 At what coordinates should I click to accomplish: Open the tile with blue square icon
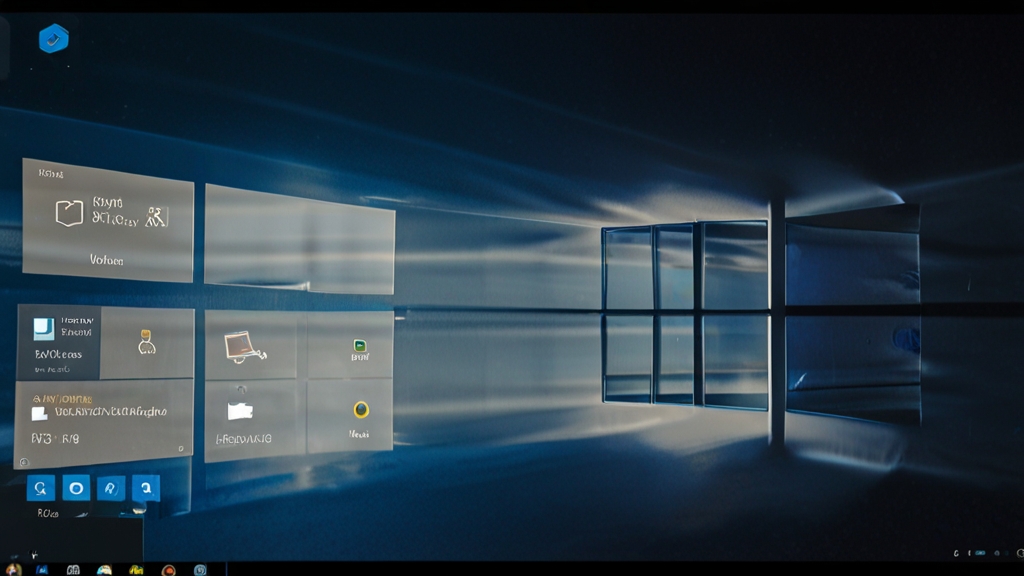pos(58,342)
